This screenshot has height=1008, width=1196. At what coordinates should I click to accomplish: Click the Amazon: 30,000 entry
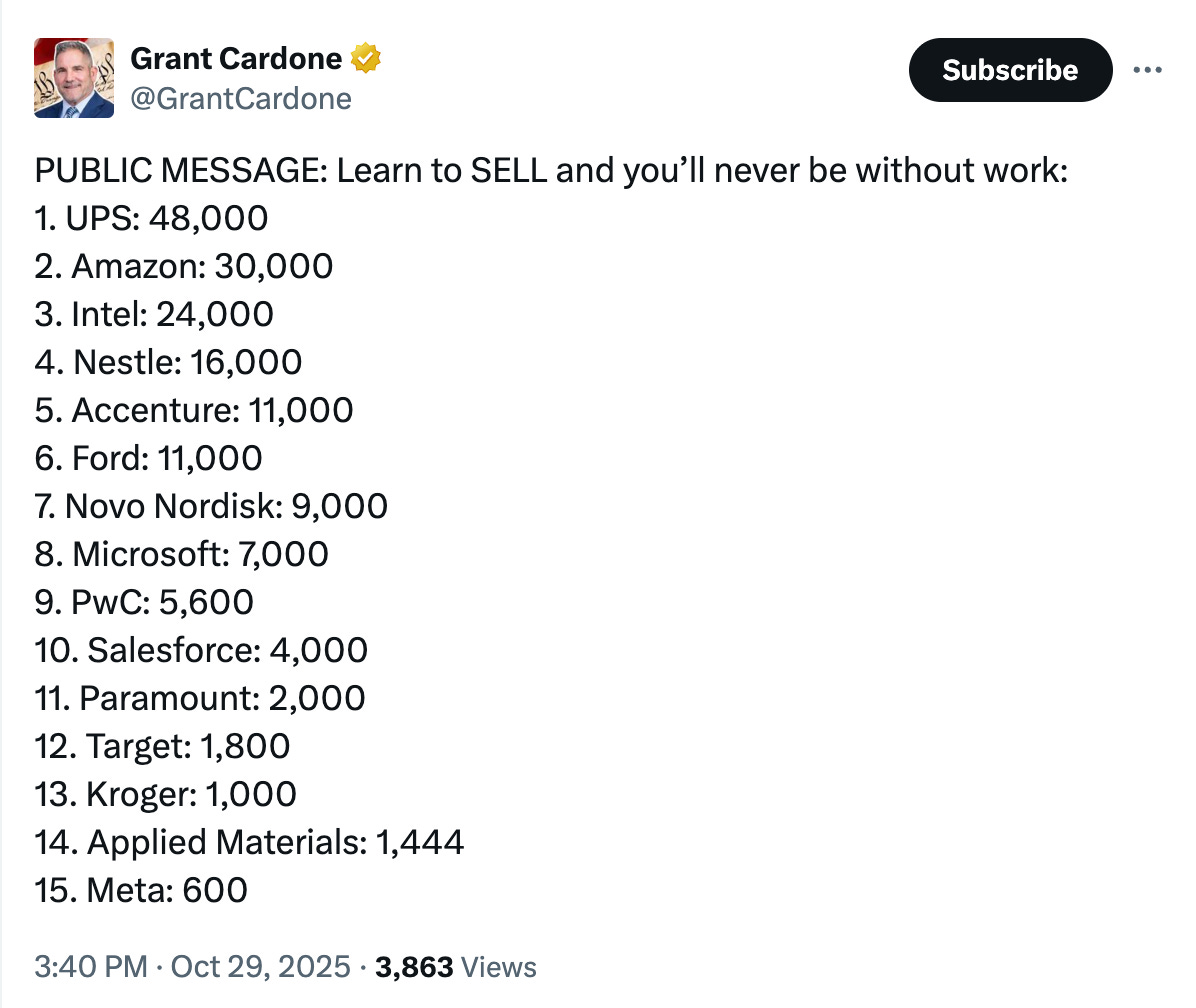click(x=182, y=266)
